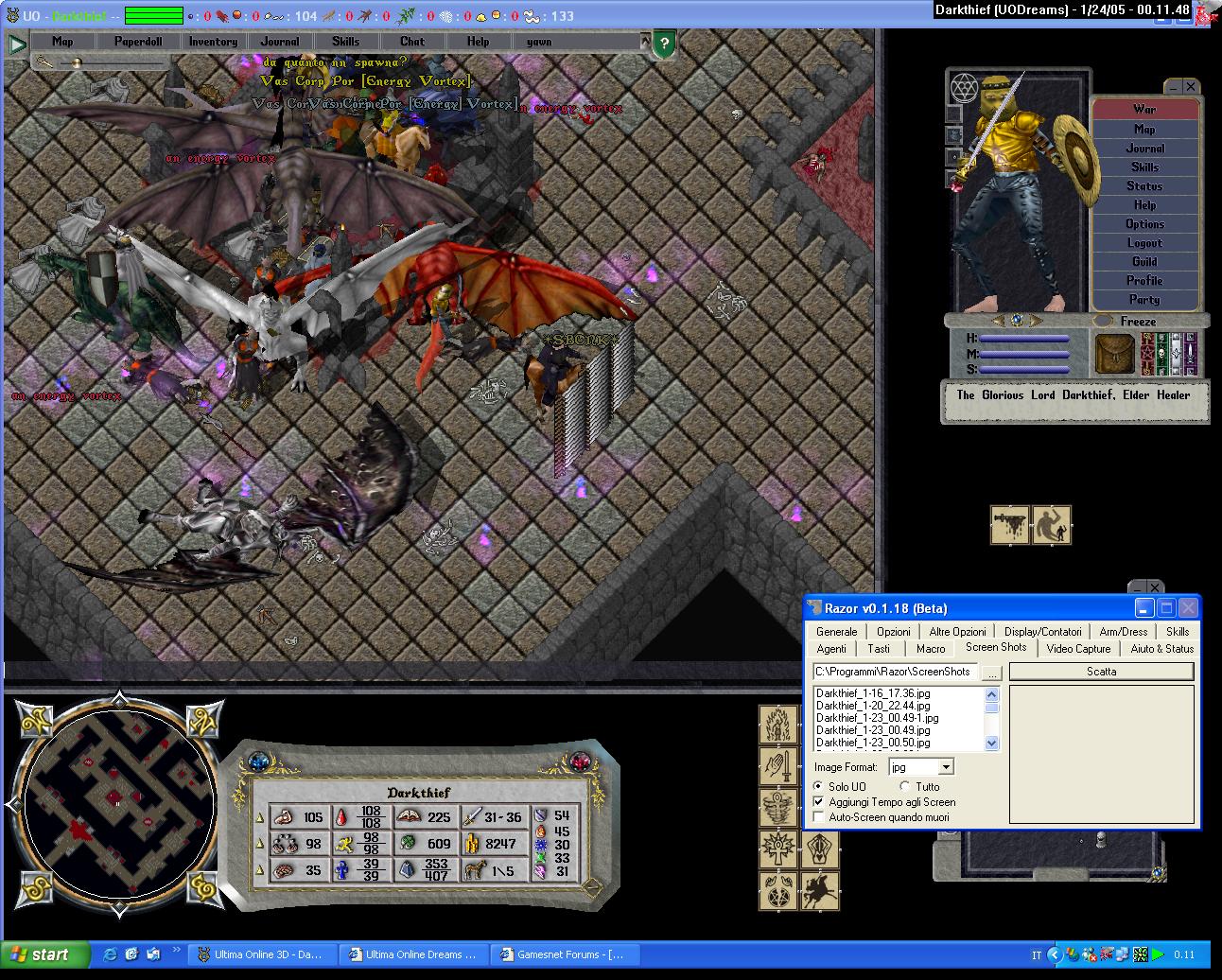Click the Logout button on the paperdoll
The width and height of the screenshot is (1222, 980).
pos(1144,243)
